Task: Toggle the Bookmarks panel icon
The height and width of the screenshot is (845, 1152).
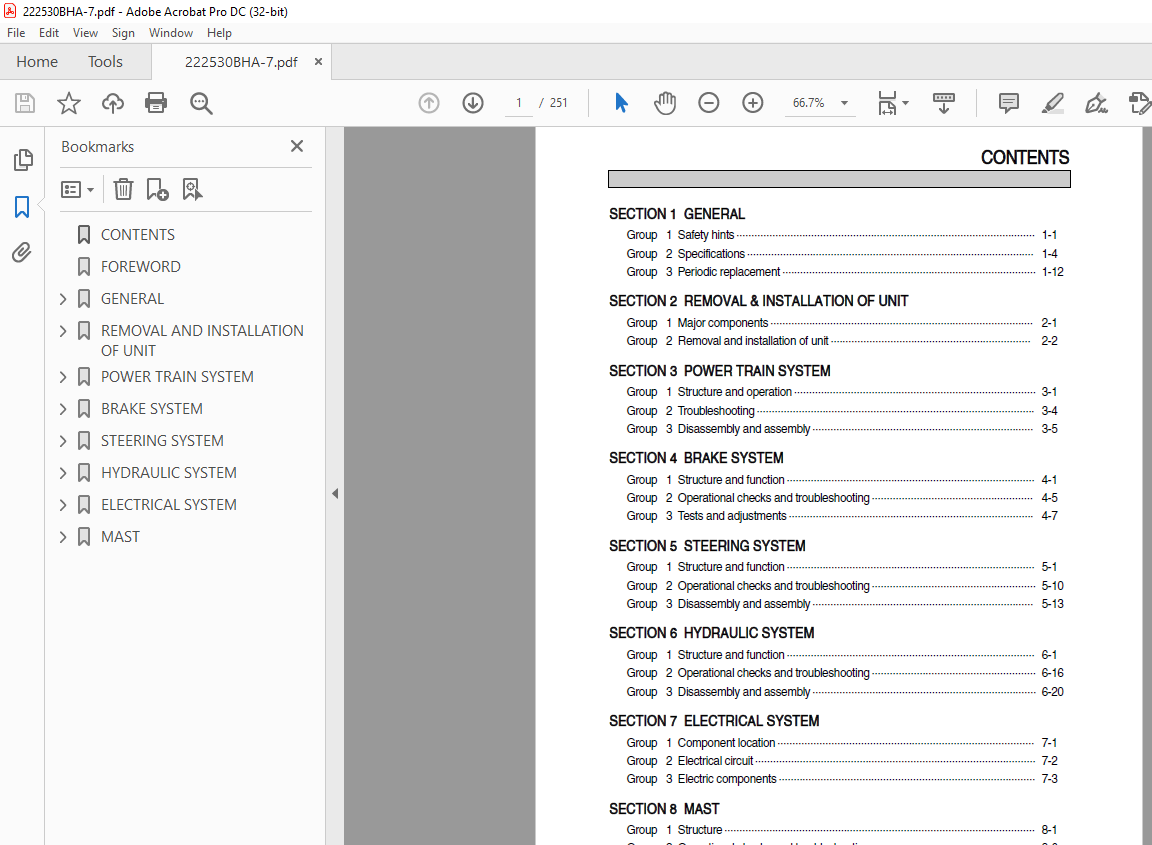Action: coord(22,207)
